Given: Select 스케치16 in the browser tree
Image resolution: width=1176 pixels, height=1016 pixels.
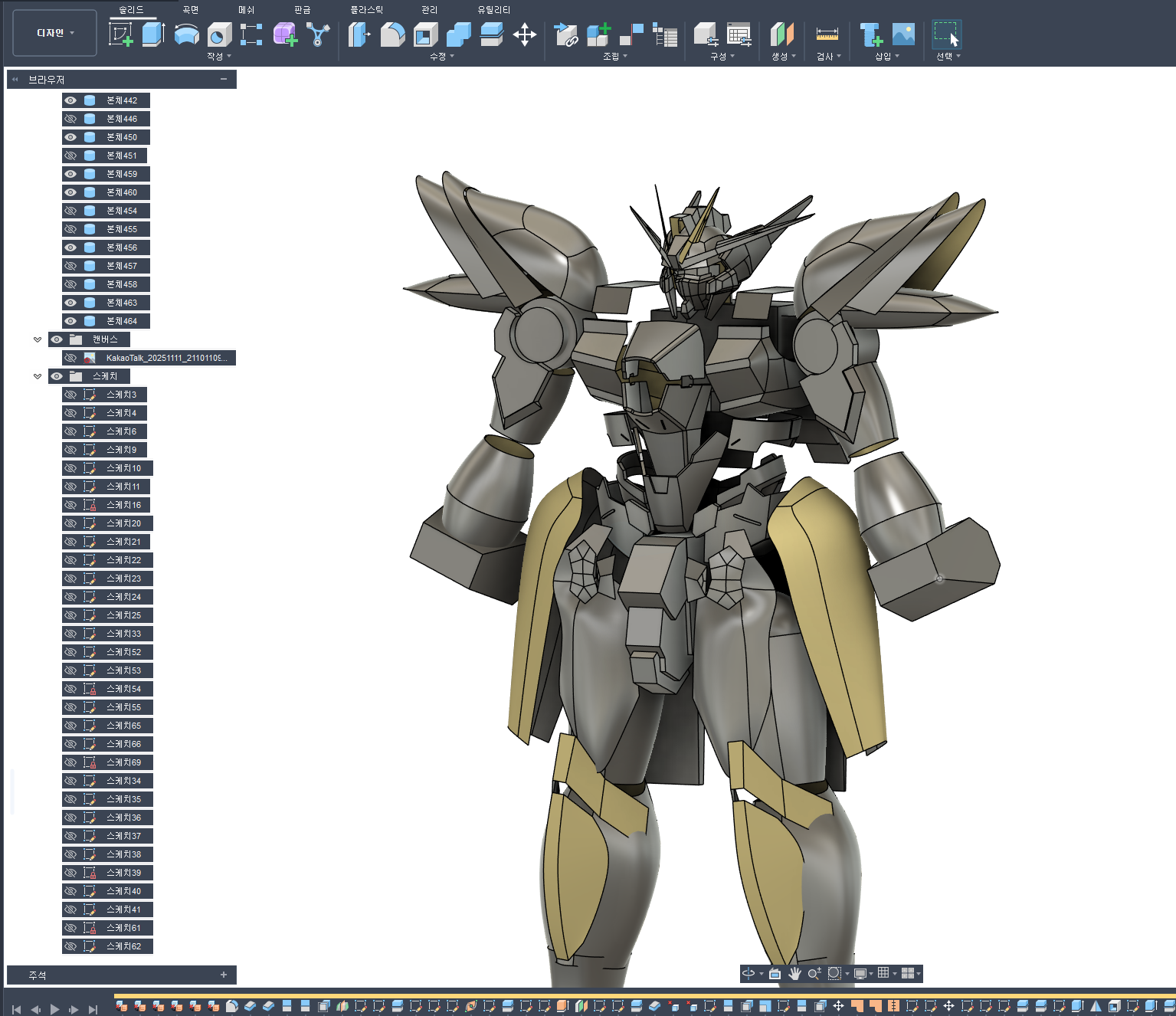Looking at the screenshot, I should point(123,505).
